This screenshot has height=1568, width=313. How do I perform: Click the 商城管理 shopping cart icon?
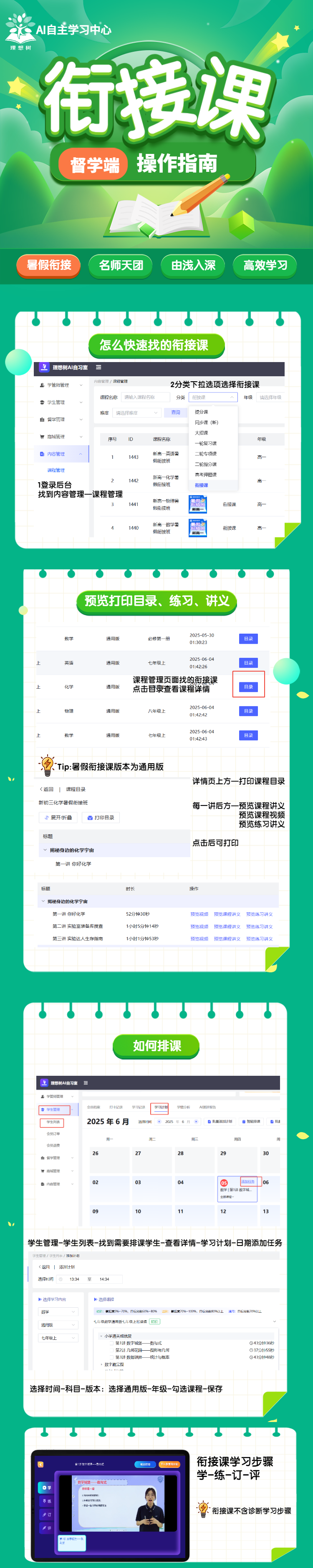42,436
